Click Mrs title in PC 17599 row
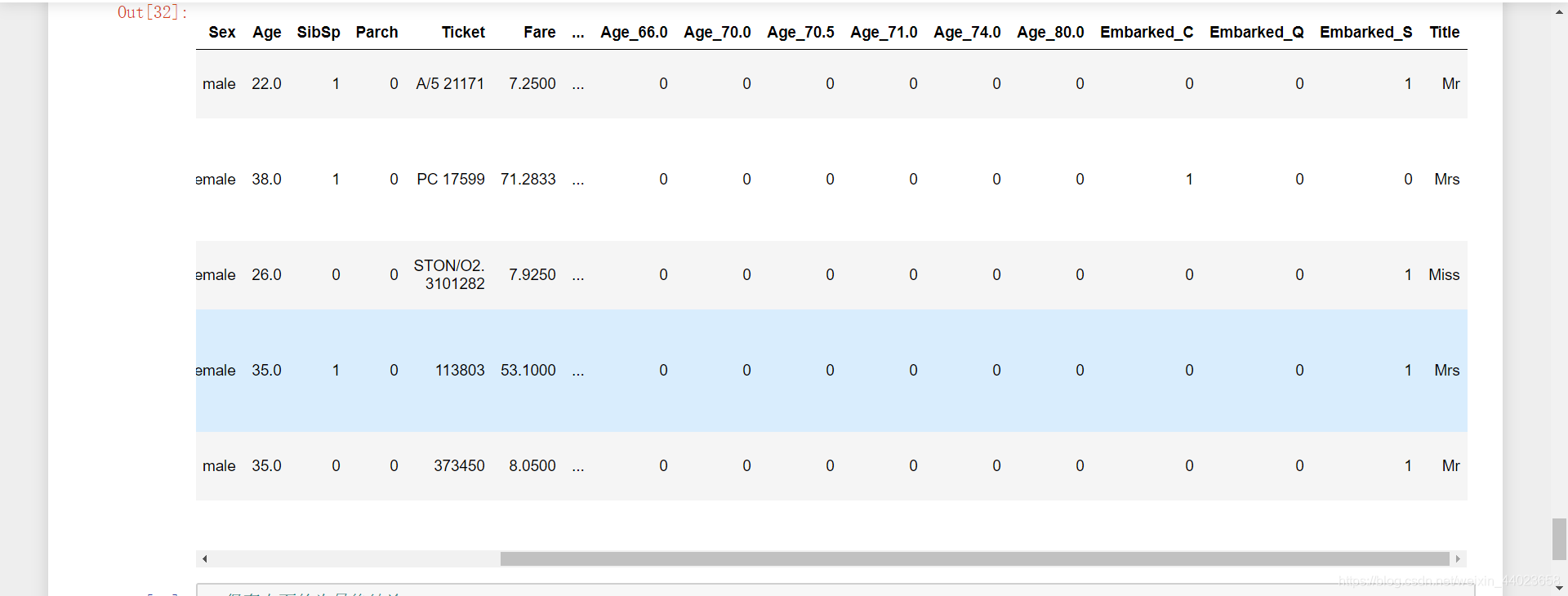This screenshot has height=596, width=1568. [x=1447, y=180]
